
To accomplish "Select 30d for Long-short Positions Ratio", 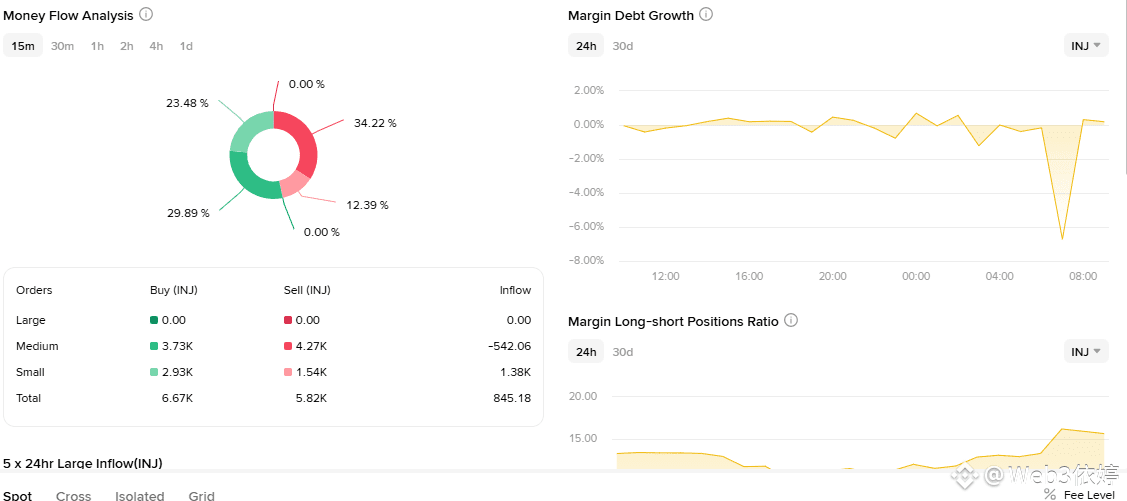I will click(623, 351).
